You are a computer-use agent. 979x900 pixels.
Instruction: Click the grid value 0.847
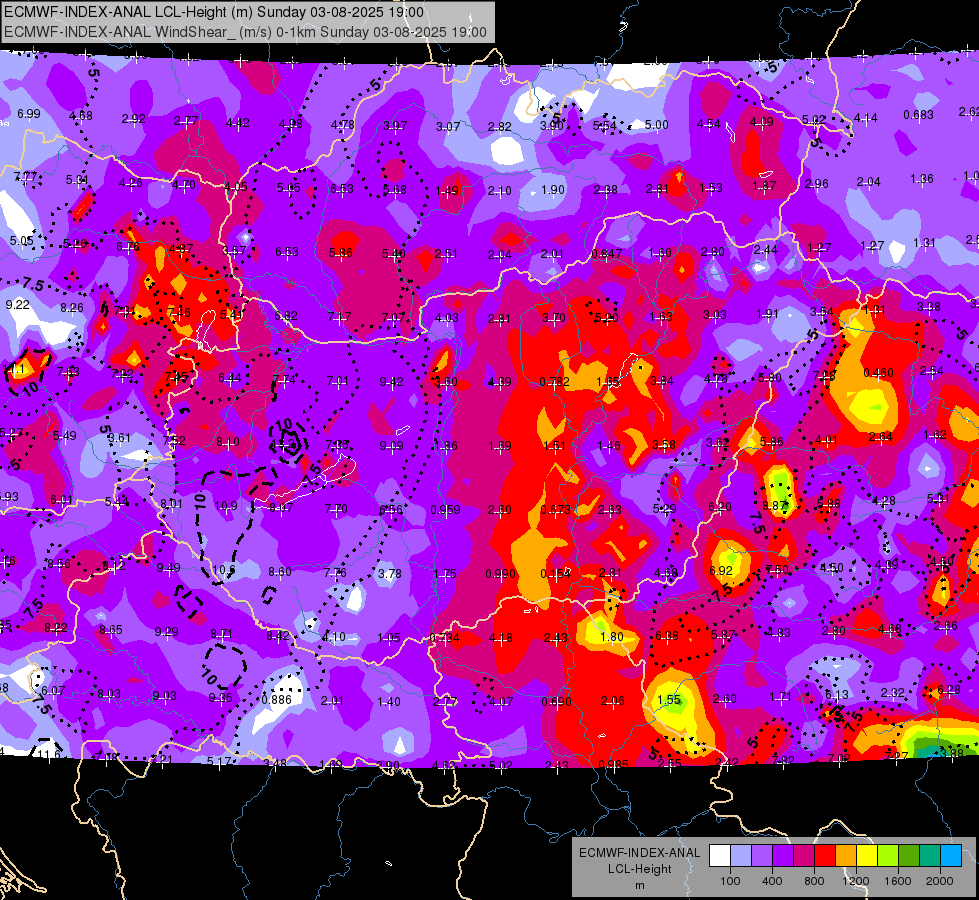(606, 254)
